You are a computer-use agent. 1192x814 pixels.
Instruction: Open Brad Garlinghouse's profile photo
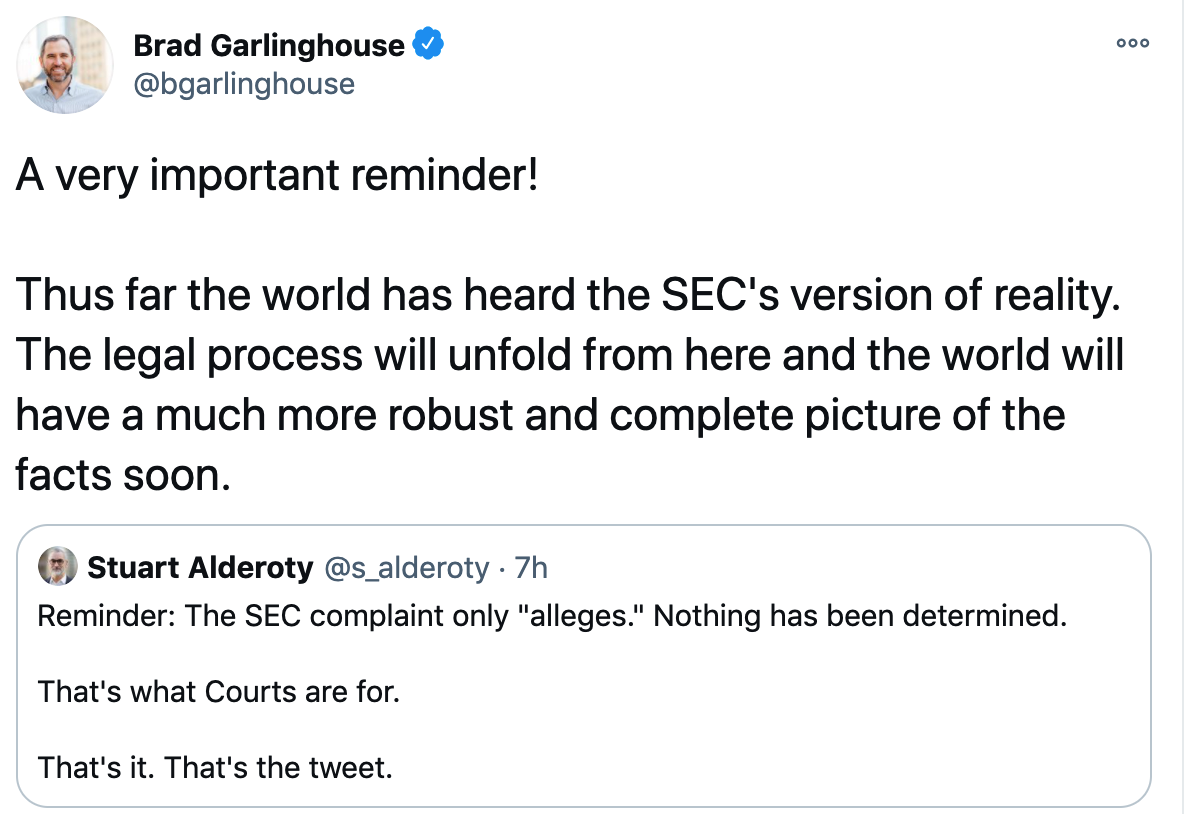pos(62,65)
